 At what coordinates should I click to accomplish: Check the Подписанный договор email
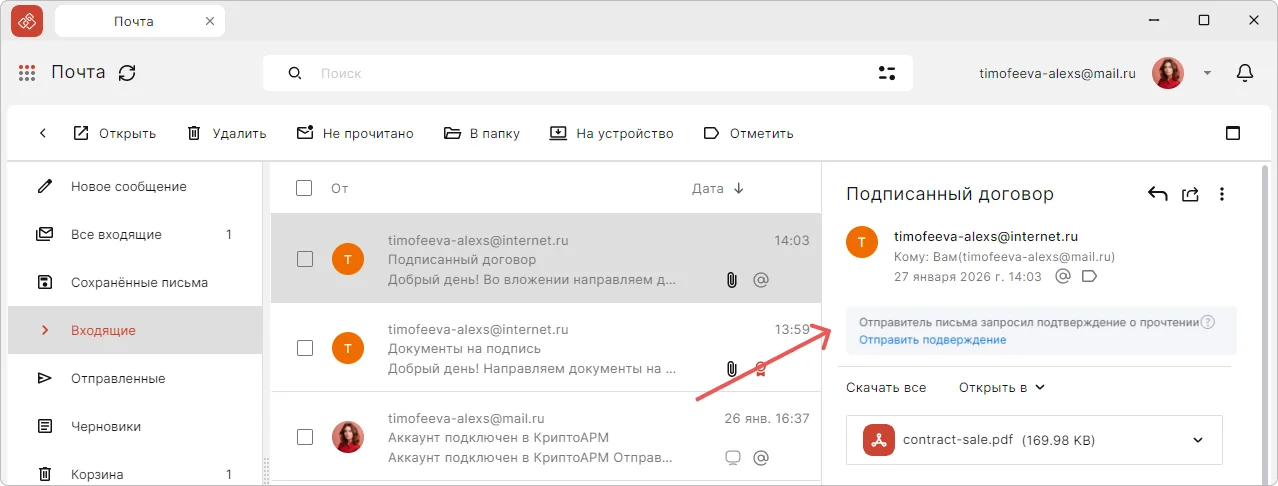coord(305,259)
